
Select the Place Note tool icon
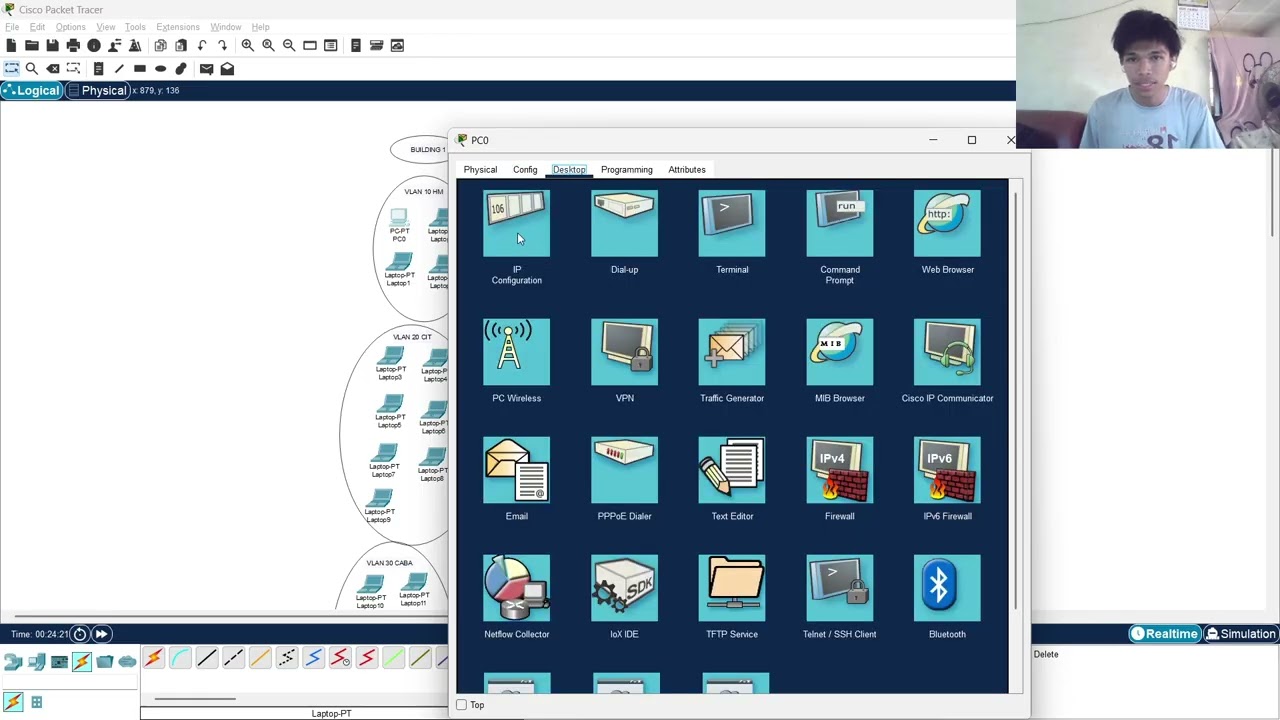pos(98,68)
